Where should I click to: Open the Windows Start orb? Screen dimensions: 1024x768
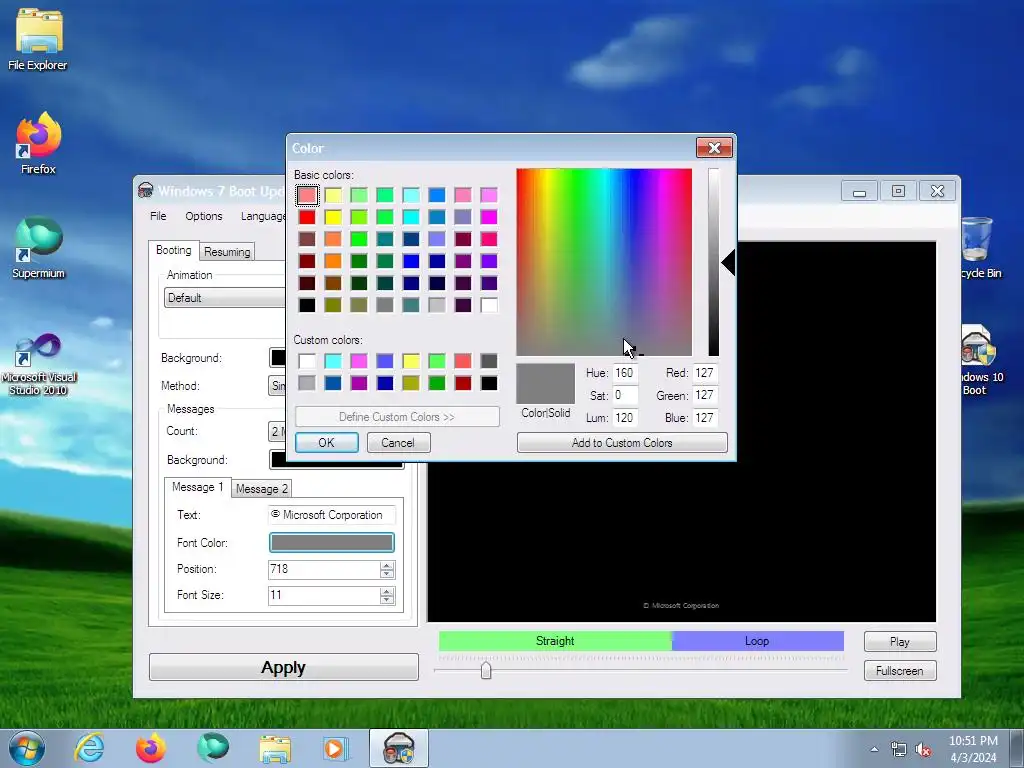27,748
